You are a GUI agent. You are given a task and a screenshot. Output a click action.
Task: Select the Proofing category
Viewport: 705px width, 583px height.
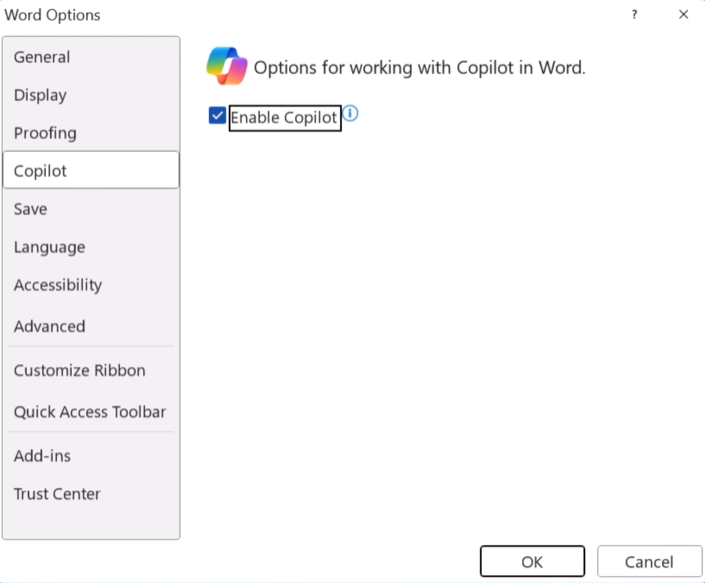coord(45,133)
